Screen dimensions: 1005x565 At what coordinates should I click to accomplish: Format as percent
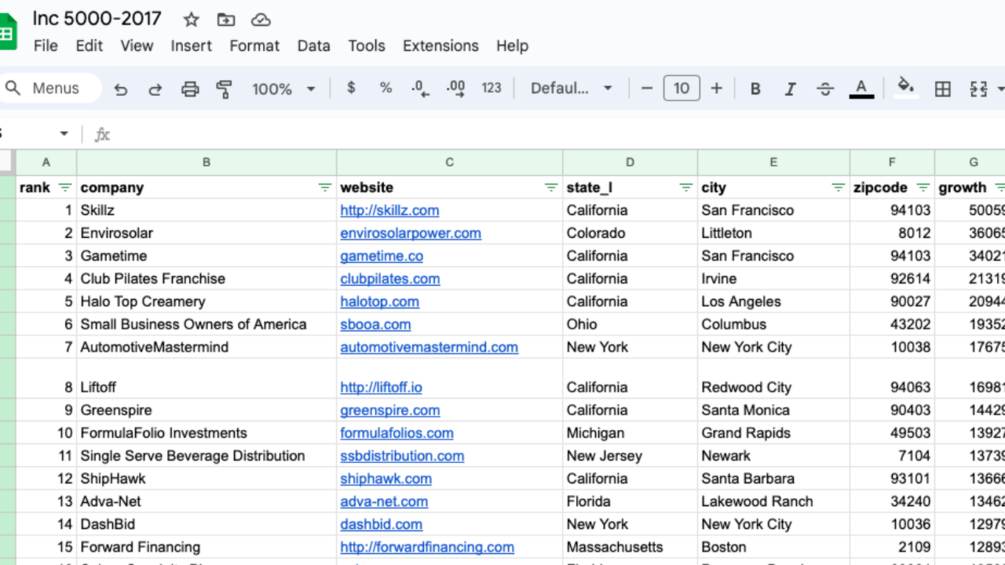tap(385, 88)
